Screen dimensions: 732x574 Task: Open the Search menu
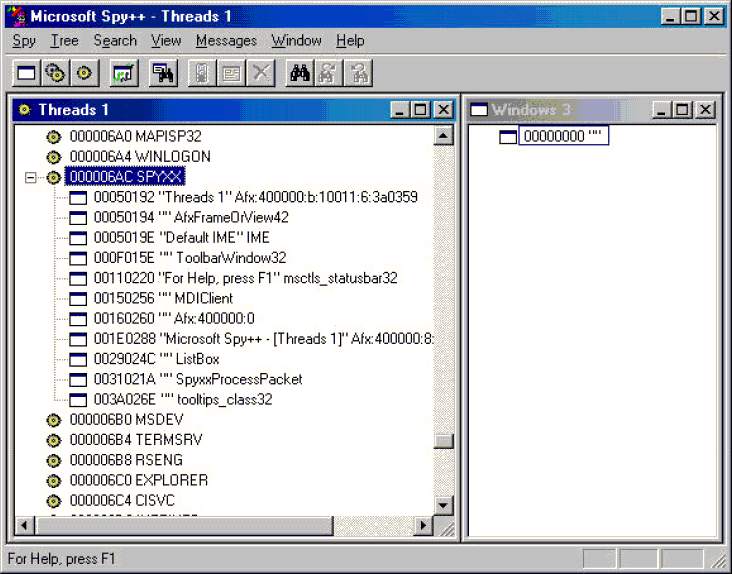coord(115,41)
